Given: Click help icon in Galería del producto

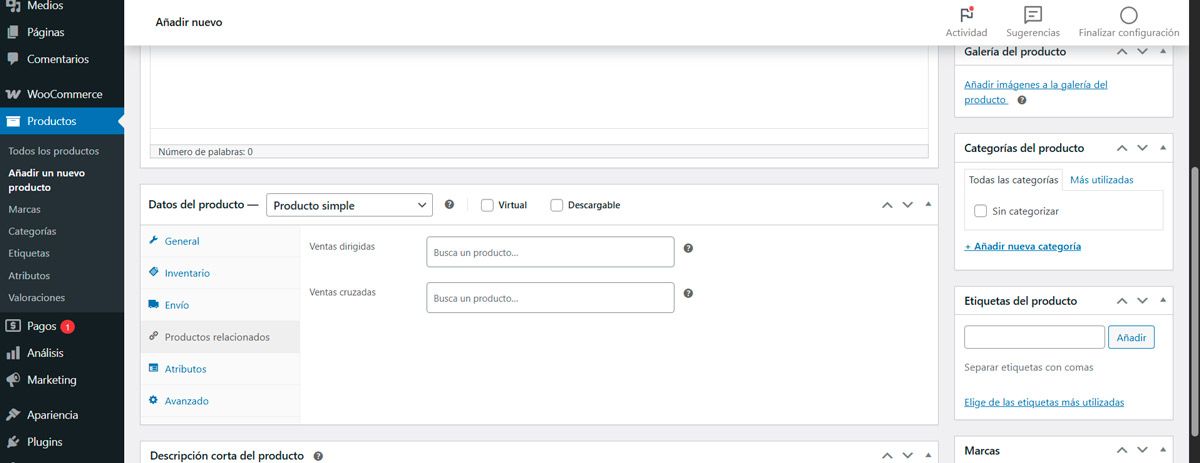Looking at the screenshot, I should (x=1022, y=100).
